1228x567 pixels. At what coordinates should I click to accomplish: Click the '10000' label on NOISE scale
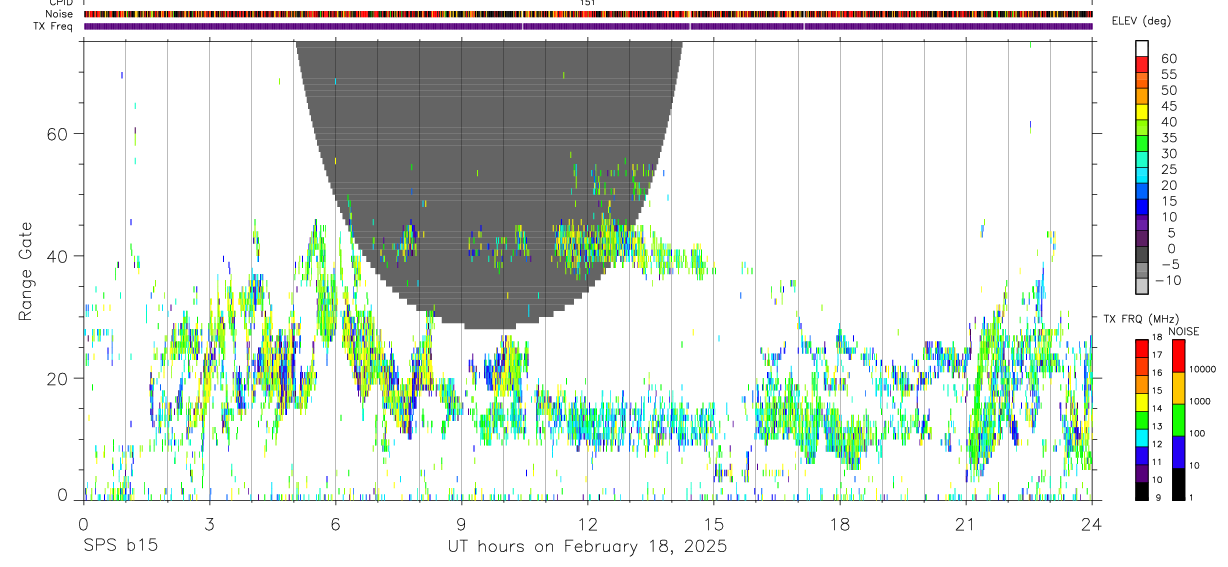coord(1201,370)
